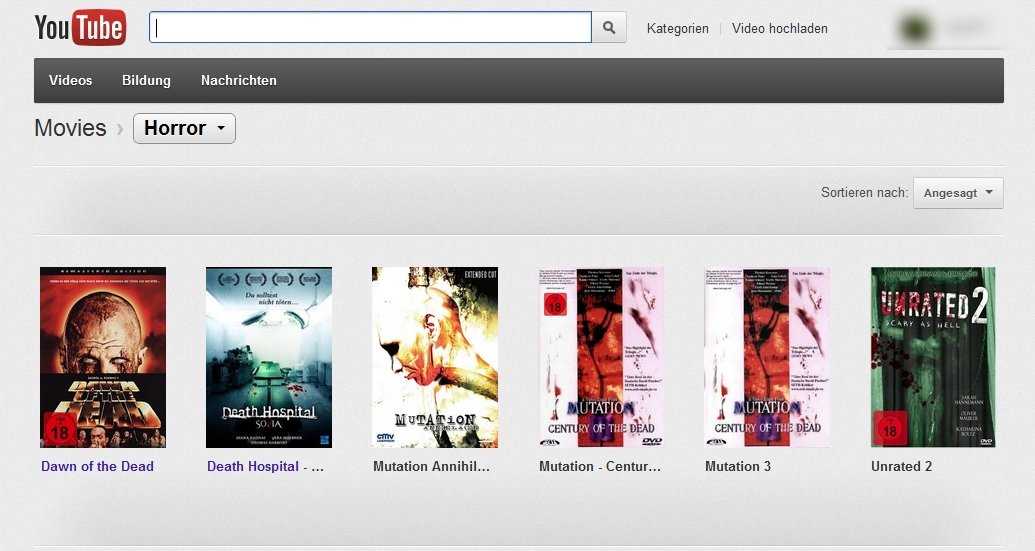Open the Death Hospital poster

(x=269, y=358)
